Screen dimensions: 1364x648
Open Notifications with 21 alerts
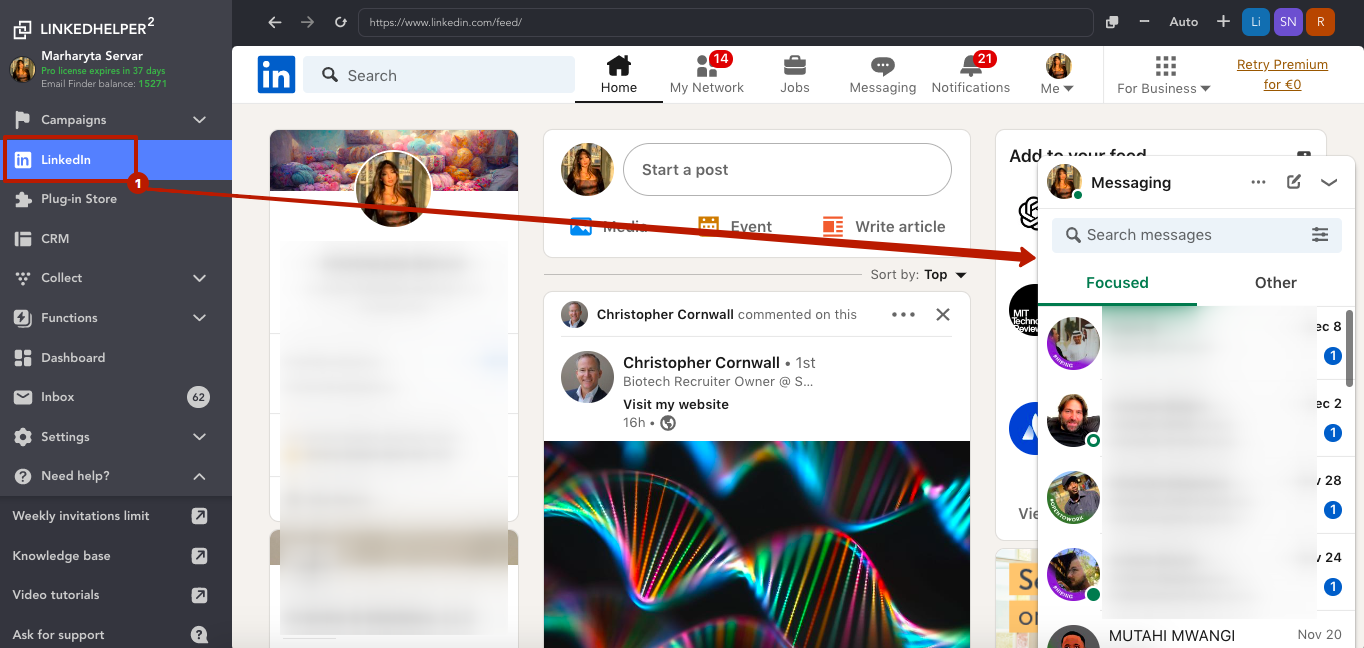970,74
